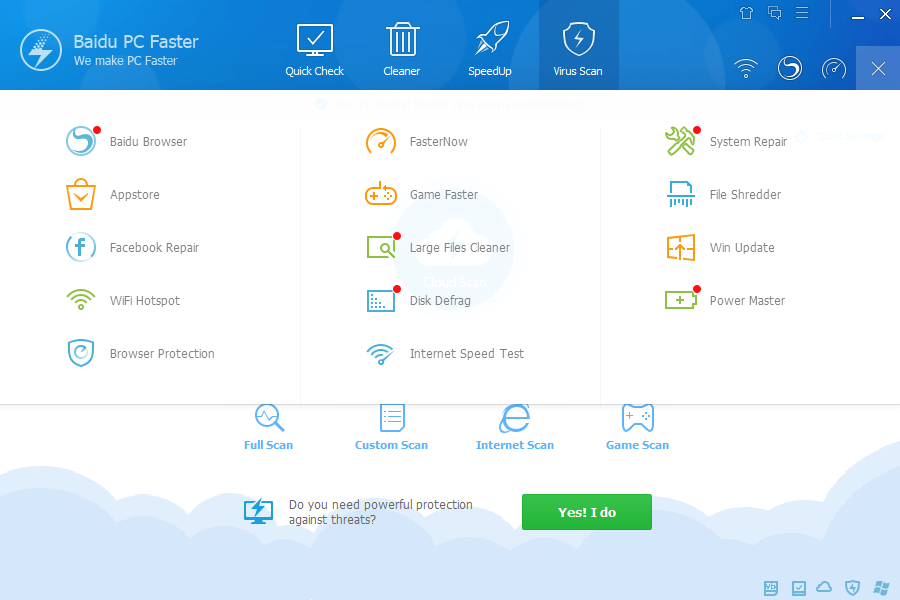Open the Large Files Cleaner tool
The height and width of the screenshot is (600, 900).
coord(437,247)
